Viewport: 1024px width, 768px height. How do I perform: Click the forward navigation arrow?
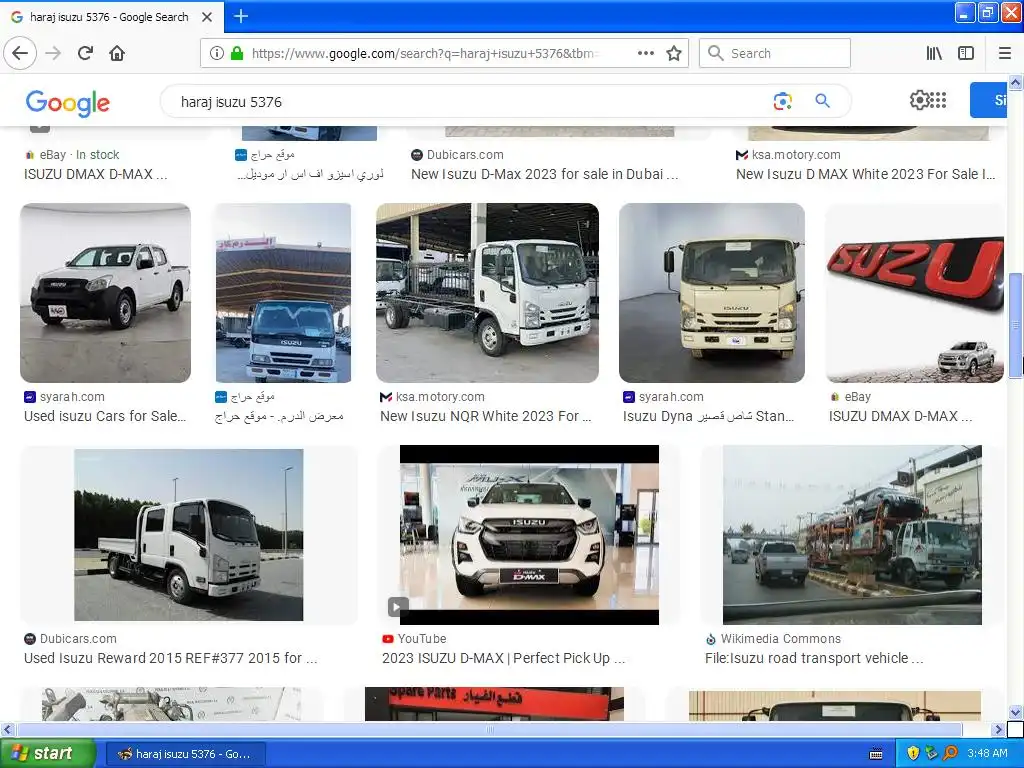point(53,53)
